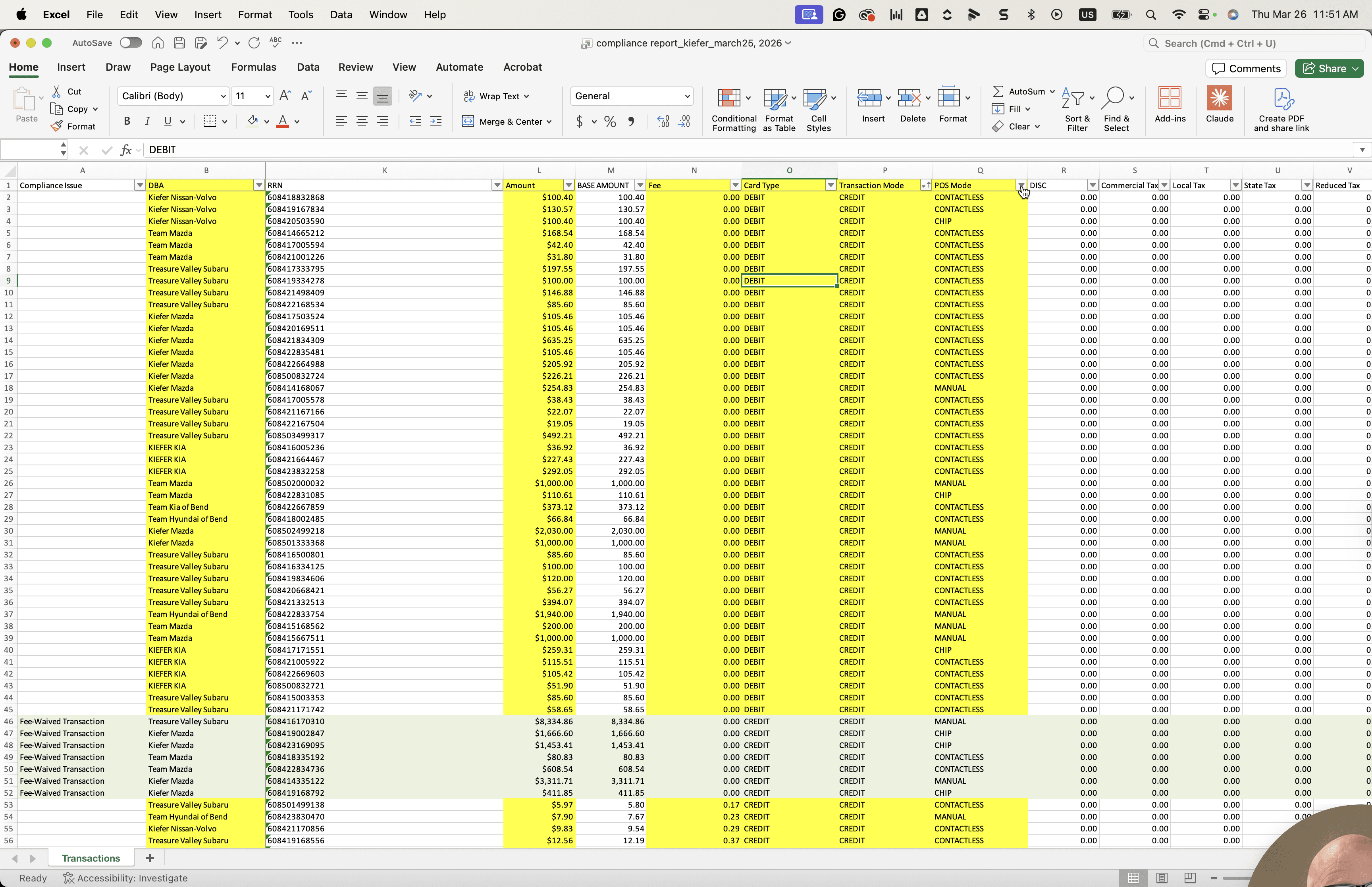Select column O header
1372x887 pixels.
pyautogui.click(x=789, y=170)
